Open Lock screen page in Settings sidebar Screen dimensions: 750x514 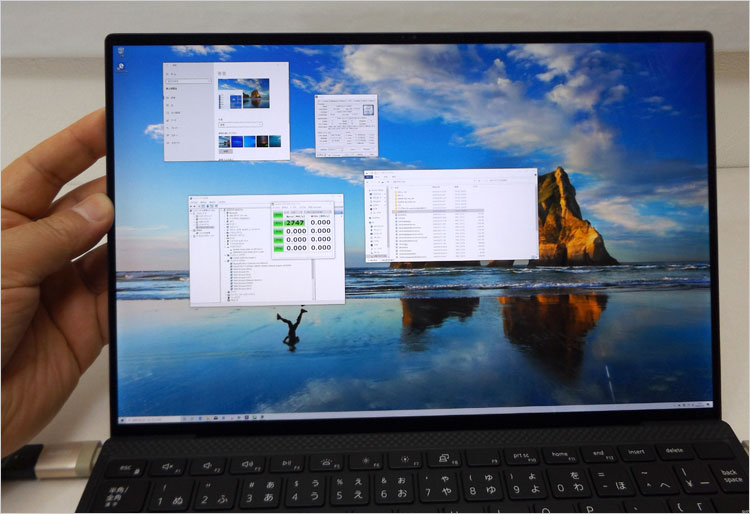(x=174, y=112)
